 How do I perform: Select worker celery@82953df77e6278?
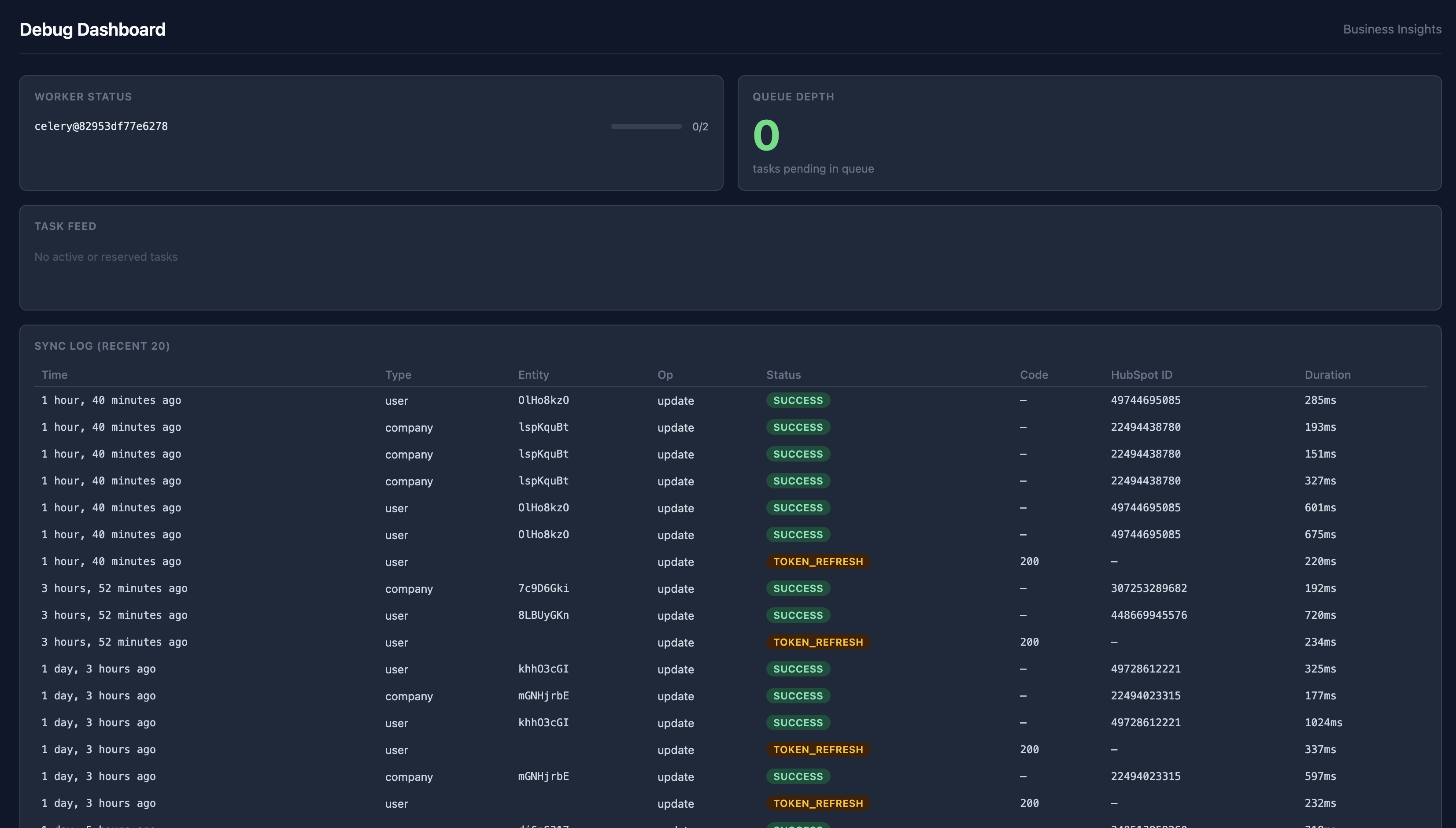101,126
